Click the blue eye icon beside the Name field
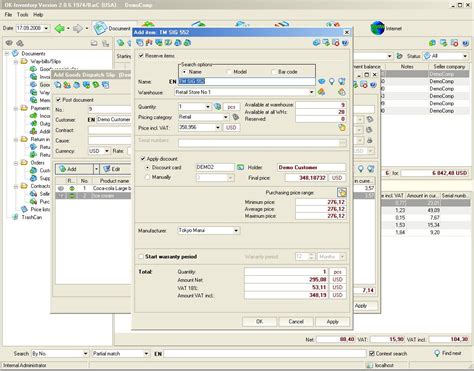This screenshot has width=474, height=371. tap(321, 81)
